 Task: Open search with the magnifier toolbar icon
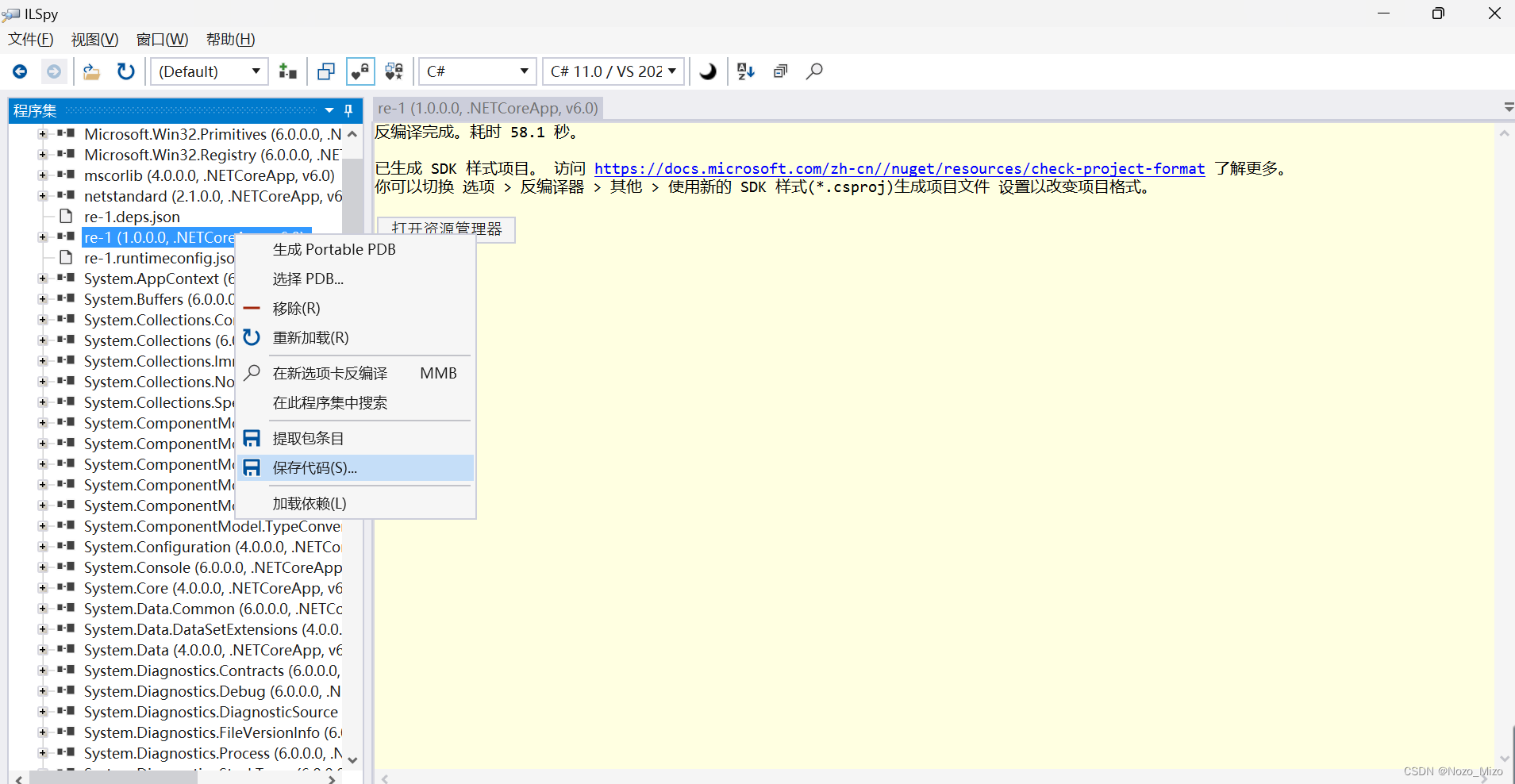click(814, 71)
